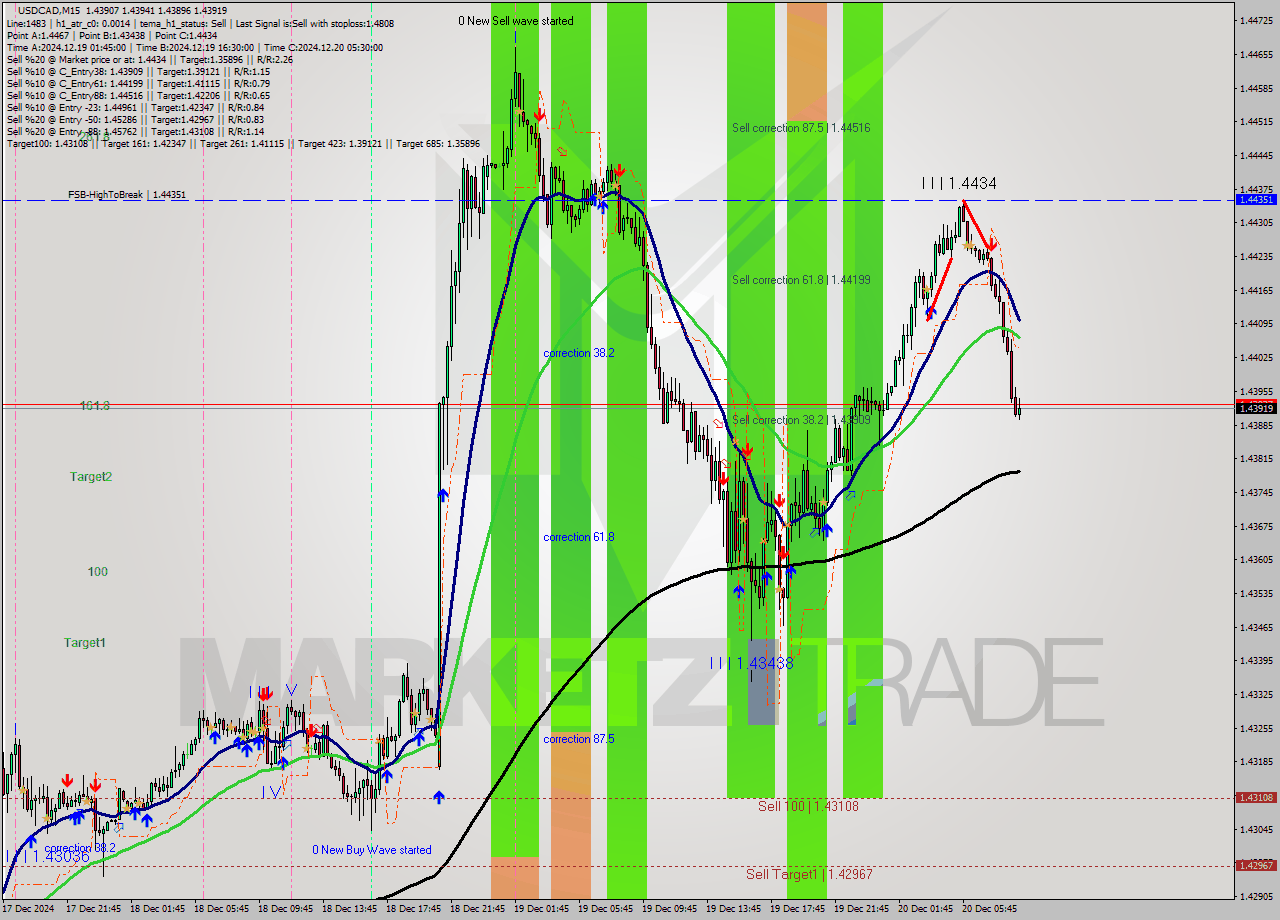Click the '| | | 1.43036' label
Image resolution: width=1280 pixels, height=920 pixels.
(x=49, y=857)
